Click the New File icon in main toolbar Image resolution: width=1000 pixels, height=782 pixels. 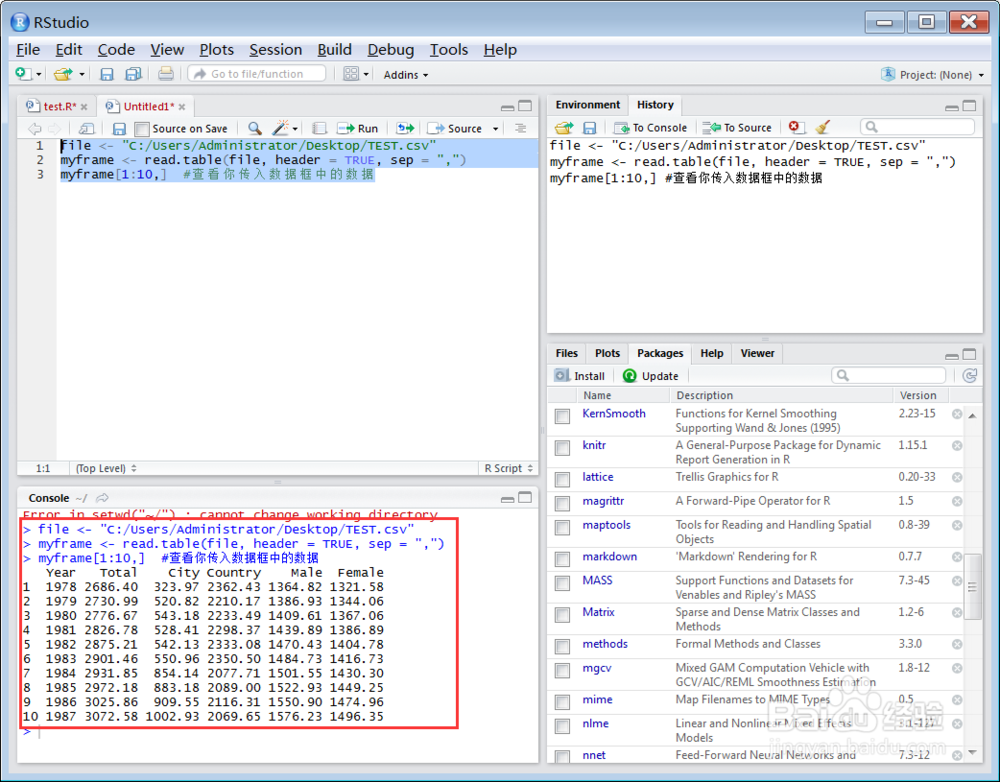tap(24, 74)
